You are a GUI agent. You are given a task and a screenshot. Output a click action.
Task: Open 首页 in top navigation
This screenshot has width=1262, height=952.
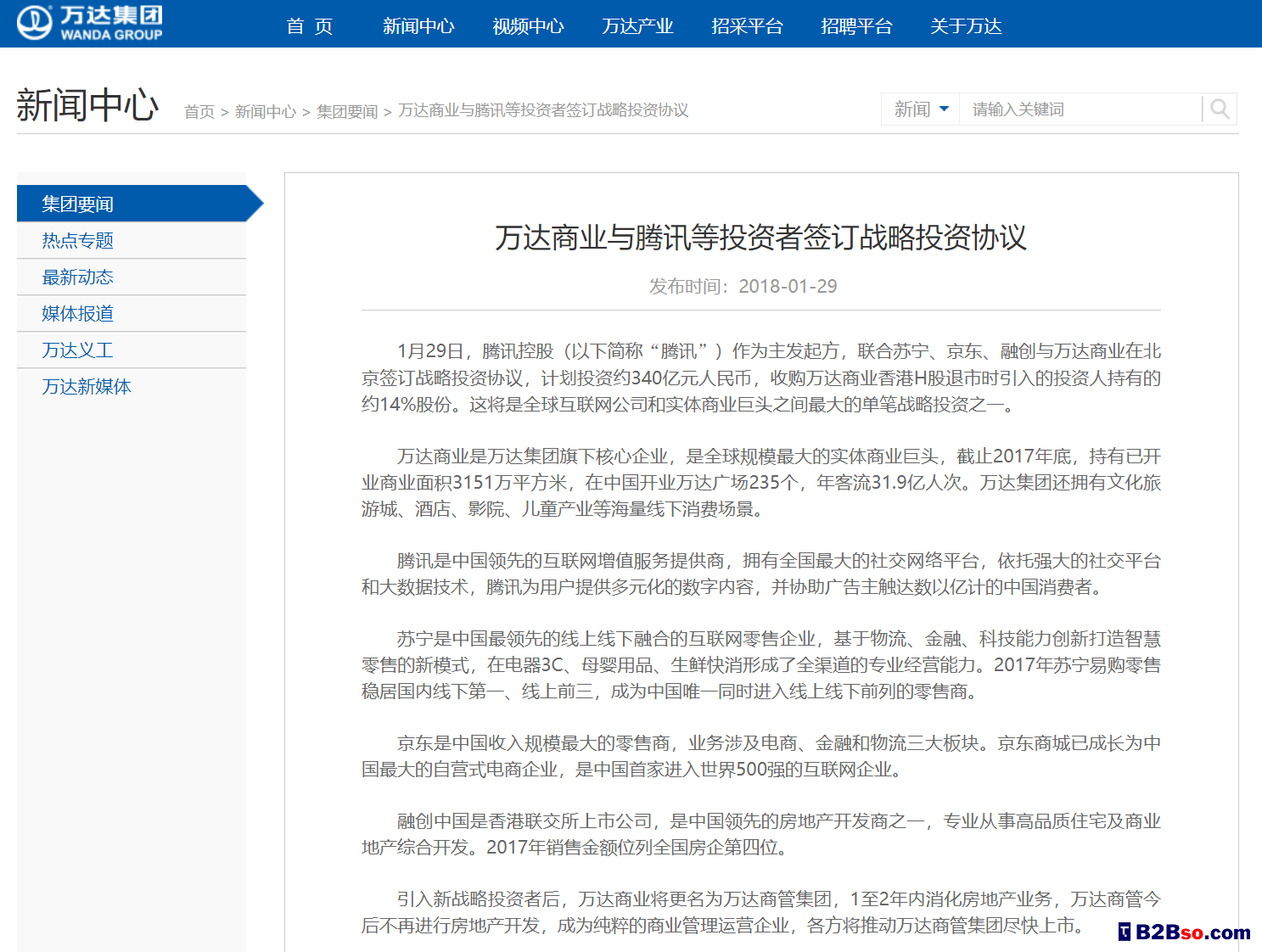tap(310, 26)
